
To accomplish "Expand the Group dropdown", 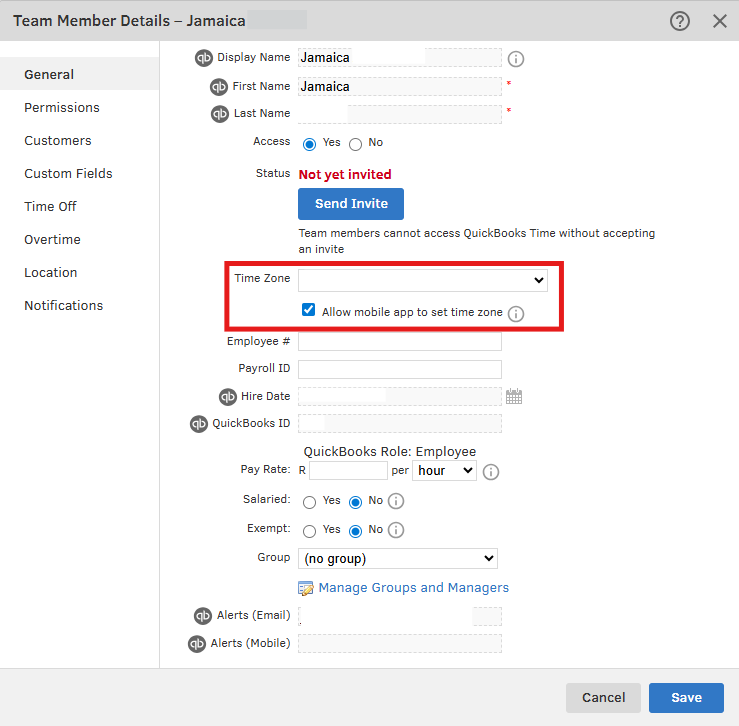I will [x=397, y=559].
